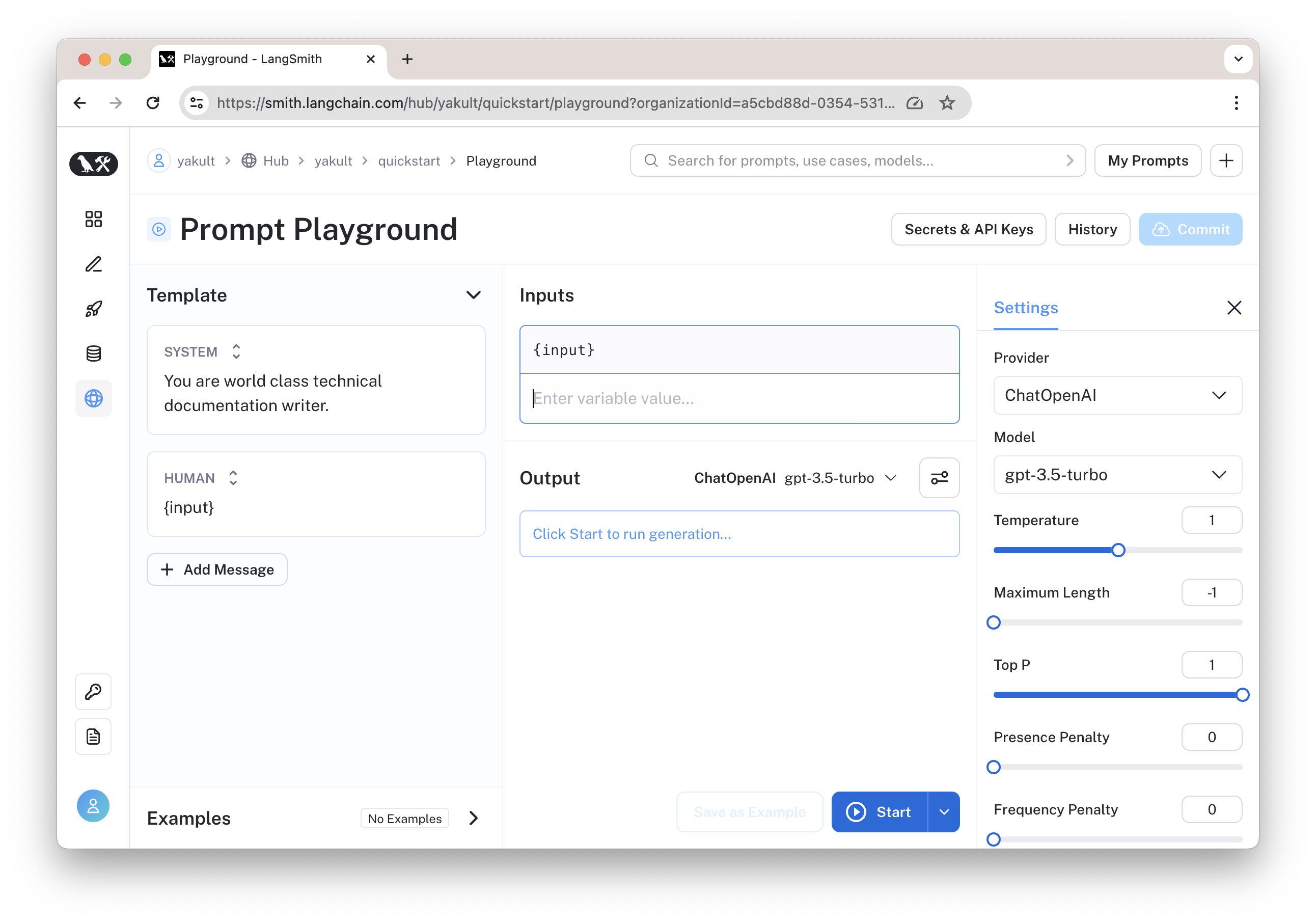1316x924 pixels.
Task: Open a new browser tab with plus
Action: tap(407, 59)
